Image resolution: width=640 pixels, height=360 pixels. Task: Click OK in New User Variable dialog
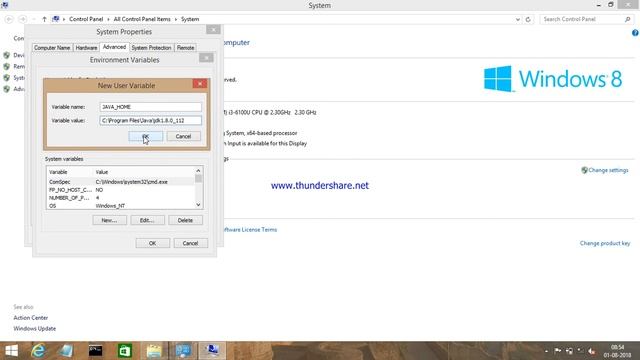[x=146, y=136]
